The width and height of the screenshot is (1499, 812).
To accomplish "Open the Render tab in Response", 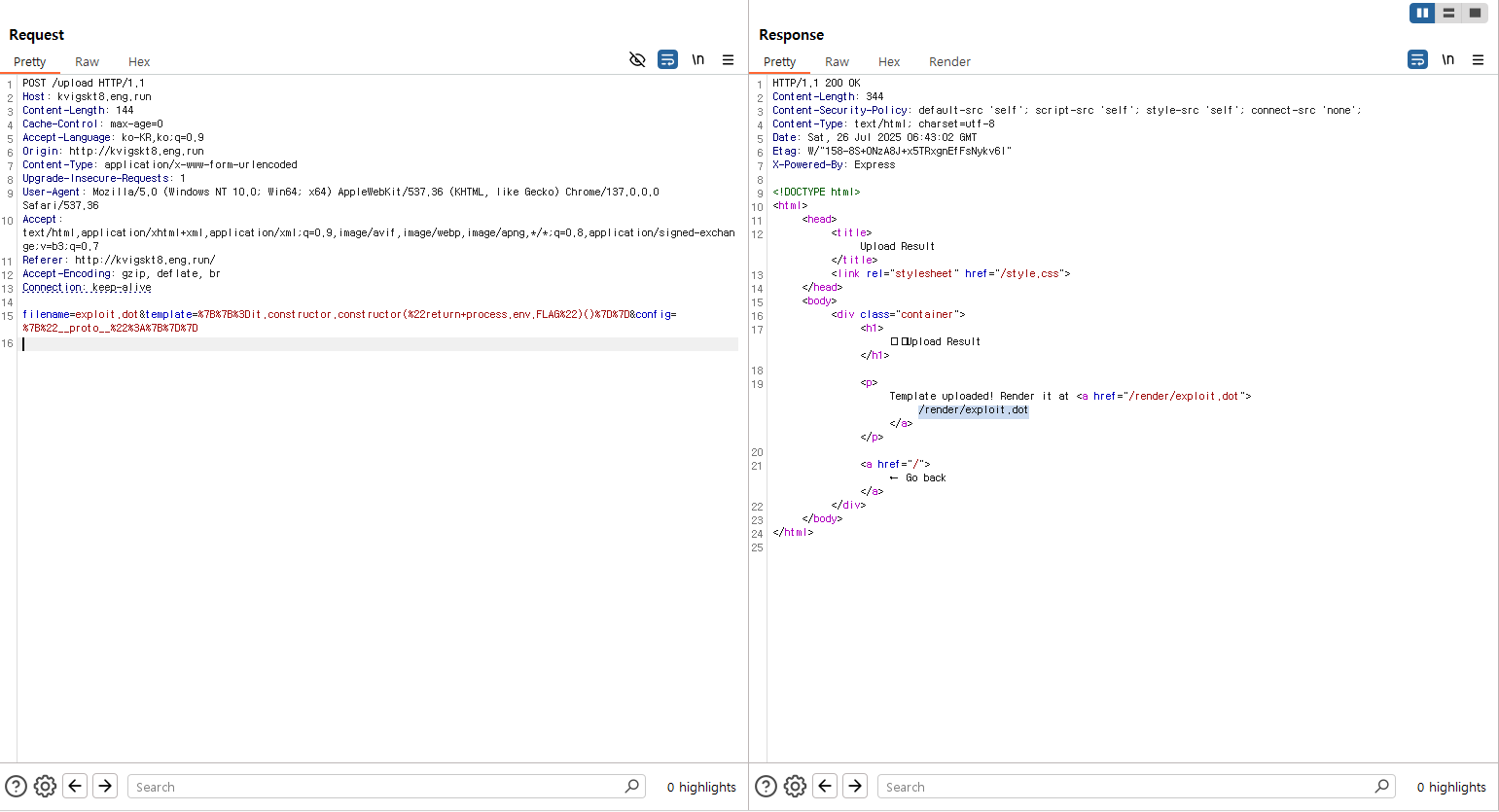I will [949, 62].
